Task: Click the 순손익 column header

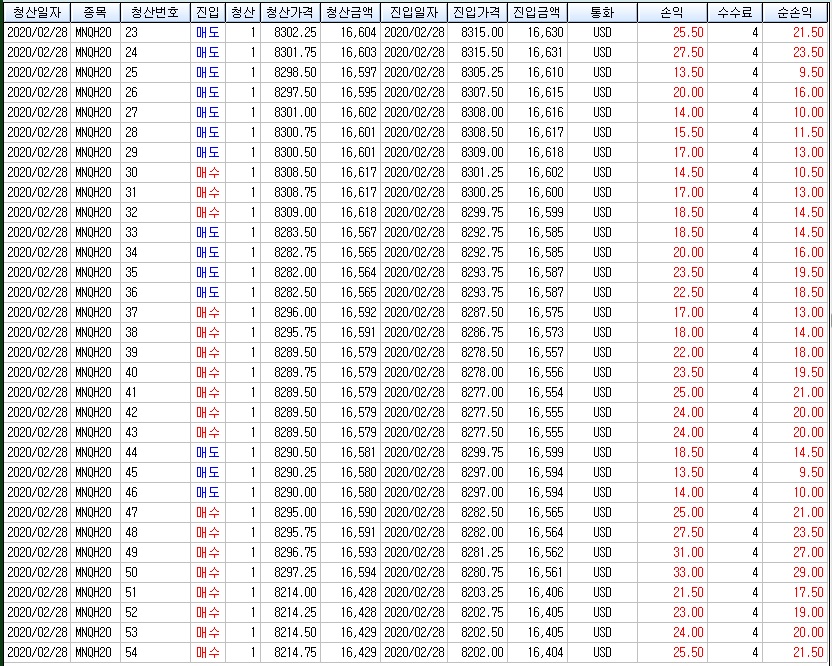Action: 795,12
